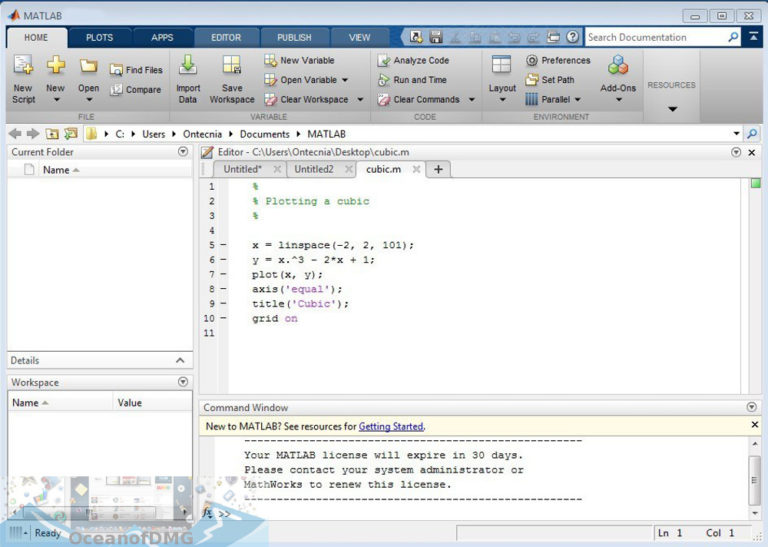The height and width of the screenshot is (547, 768).
Task: Close the cubic.m editor tab
Action: pyautogui.click(x=416, y=169)
